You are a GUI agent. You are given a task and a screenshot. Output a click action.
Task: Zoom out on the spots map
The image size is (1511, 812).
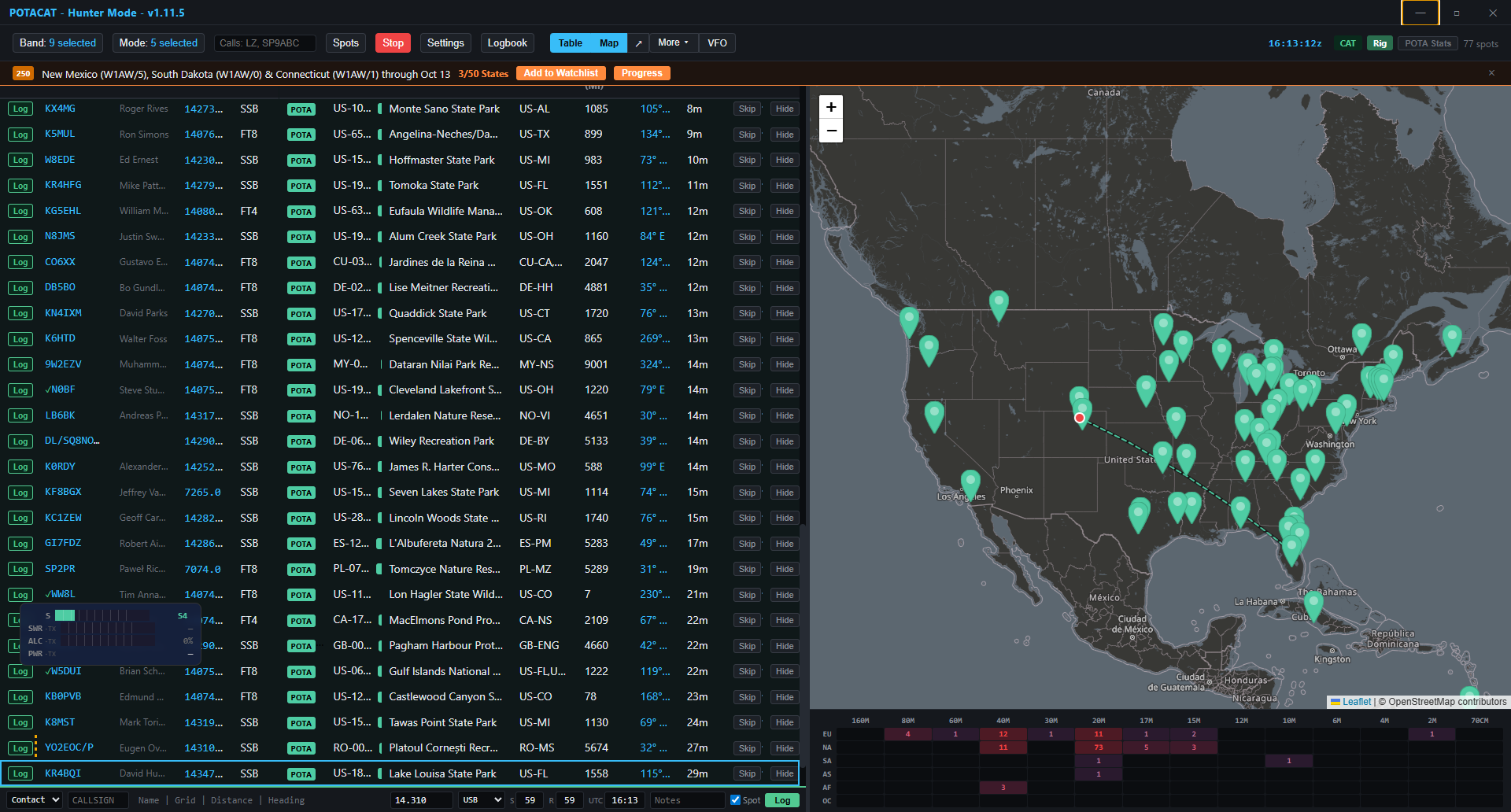pyautogui.click(x=831, y=131)
